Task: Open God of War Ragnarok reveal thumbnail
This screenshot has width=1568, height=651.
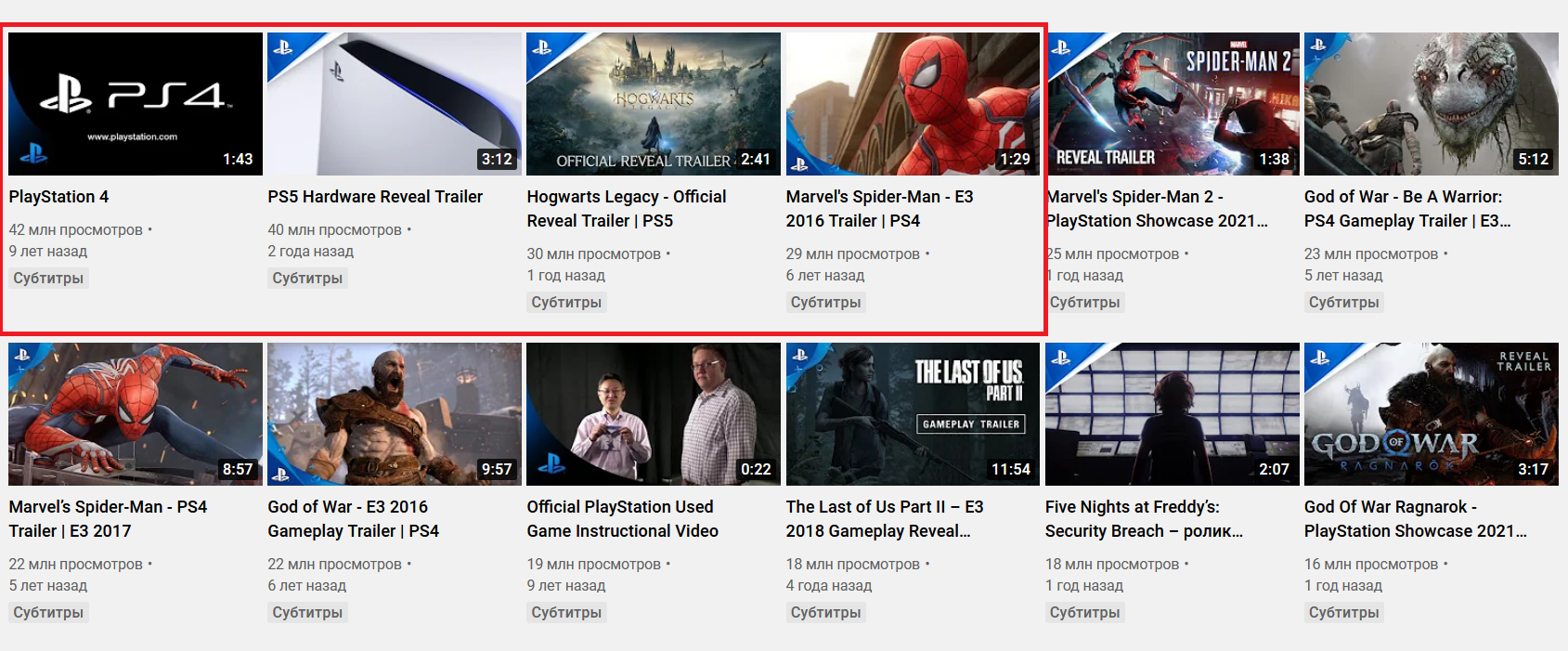Action: pos(1432,414)
